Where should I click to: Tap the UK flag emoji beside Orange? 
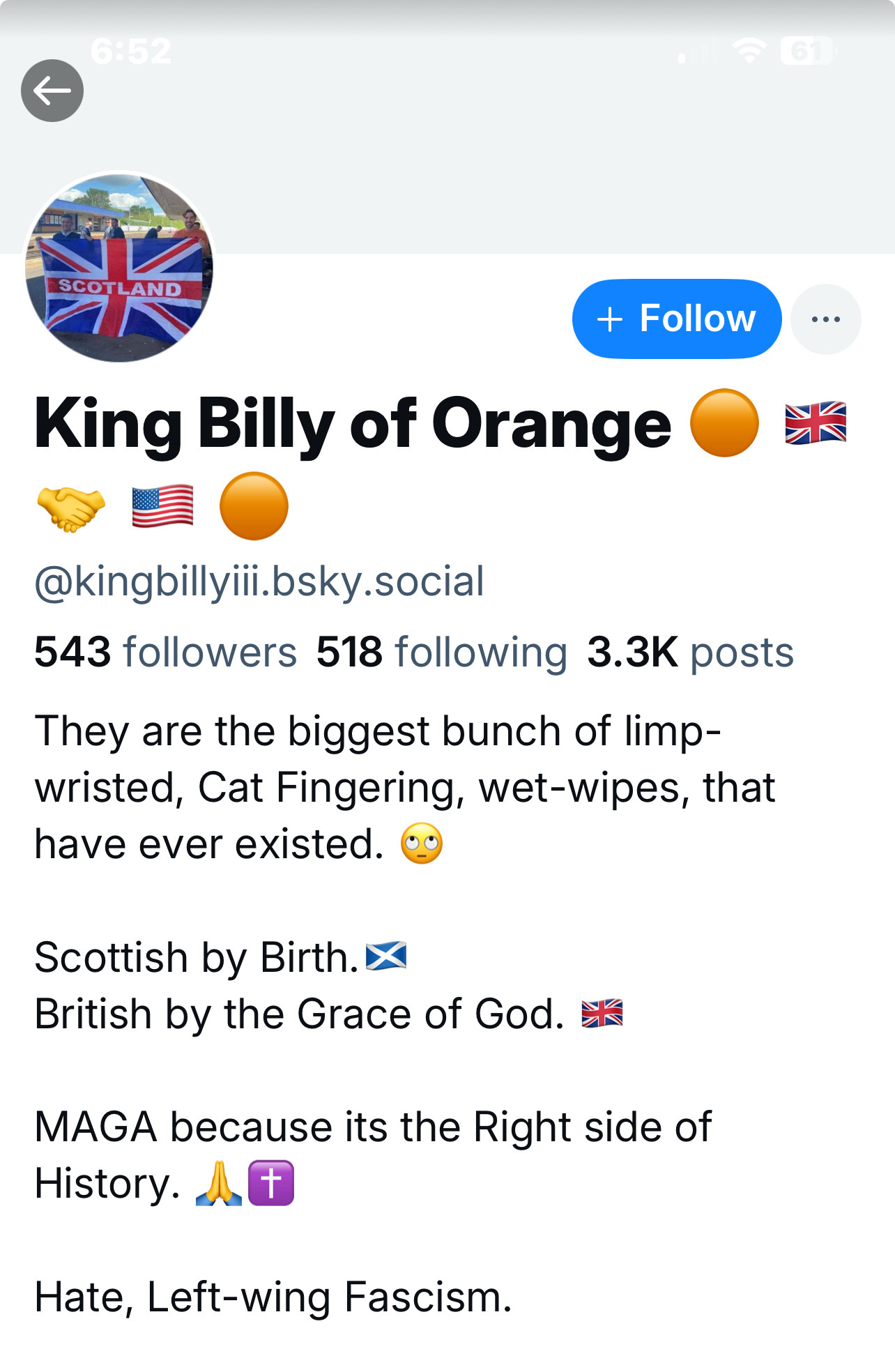(816, 423)
